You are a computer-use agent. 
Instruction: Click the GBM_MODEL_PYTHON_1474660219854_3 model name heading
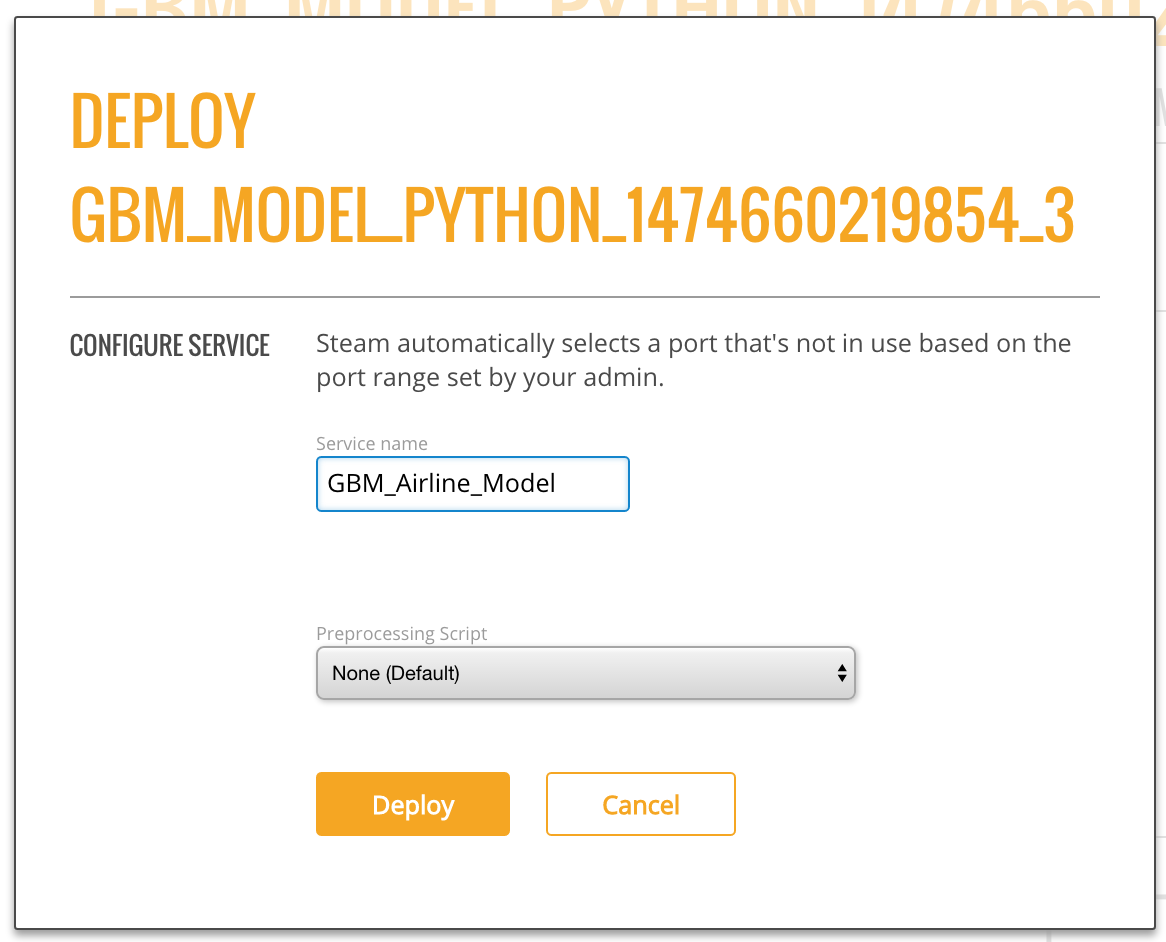pos(572,215)
